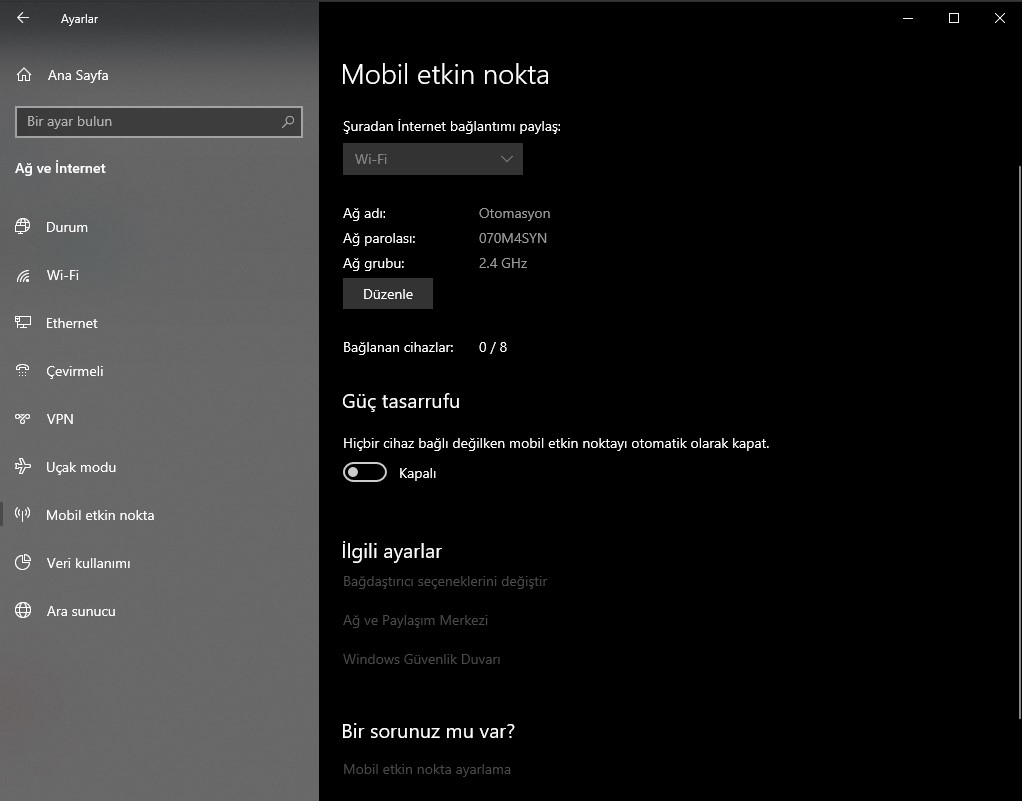Open Bağdaştırıcı seçeneklerini değiştir link
The width and height of the screenshot is (1022, 801).
[x=445, y=581]
